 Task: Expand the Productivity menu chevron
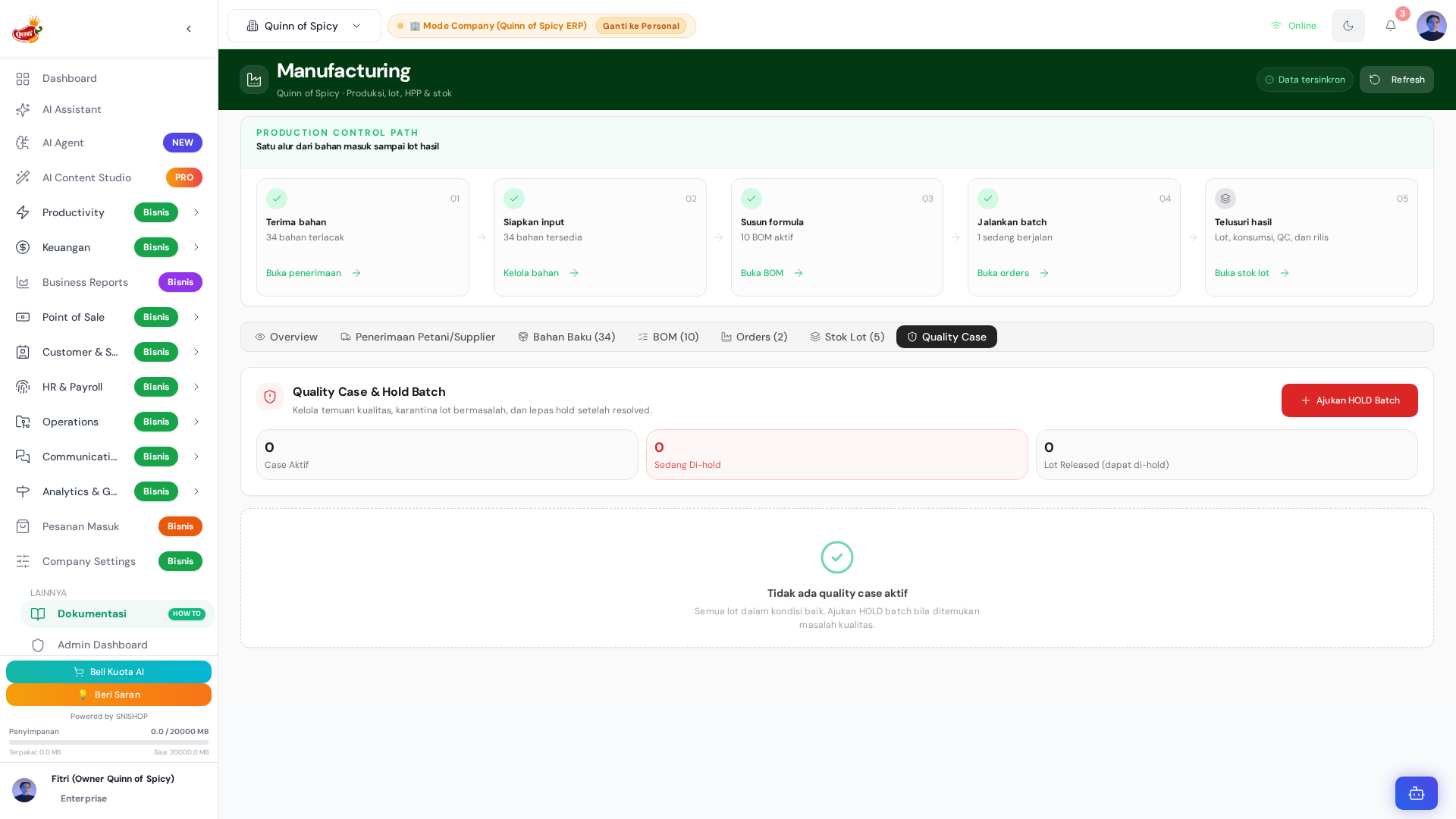[196, 212]
